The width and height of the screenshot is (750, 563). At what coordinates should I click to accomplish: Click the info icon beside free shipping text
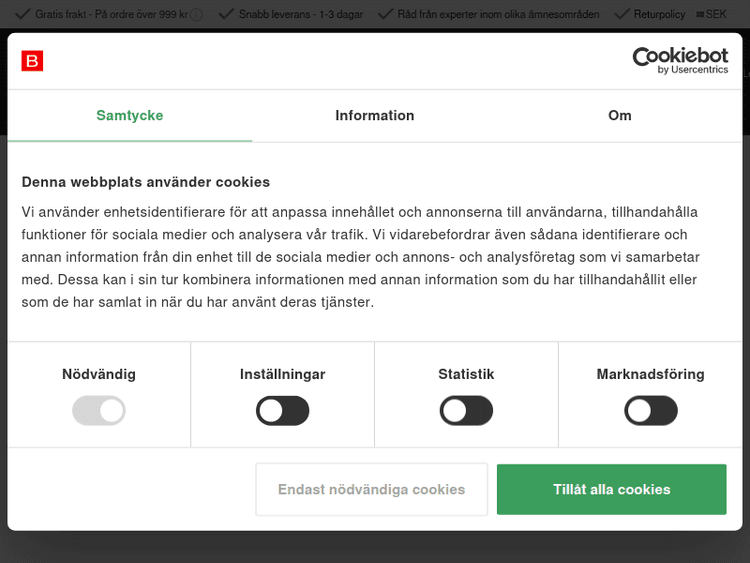pos(197,15)
